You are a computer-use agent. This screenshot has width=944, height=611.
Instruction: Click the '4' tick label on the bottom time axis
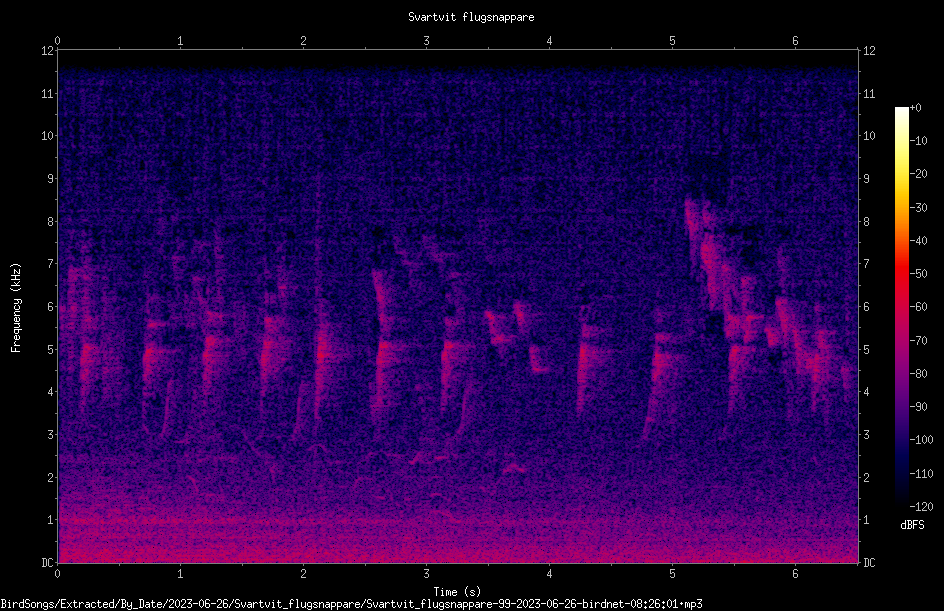[550, 574]
